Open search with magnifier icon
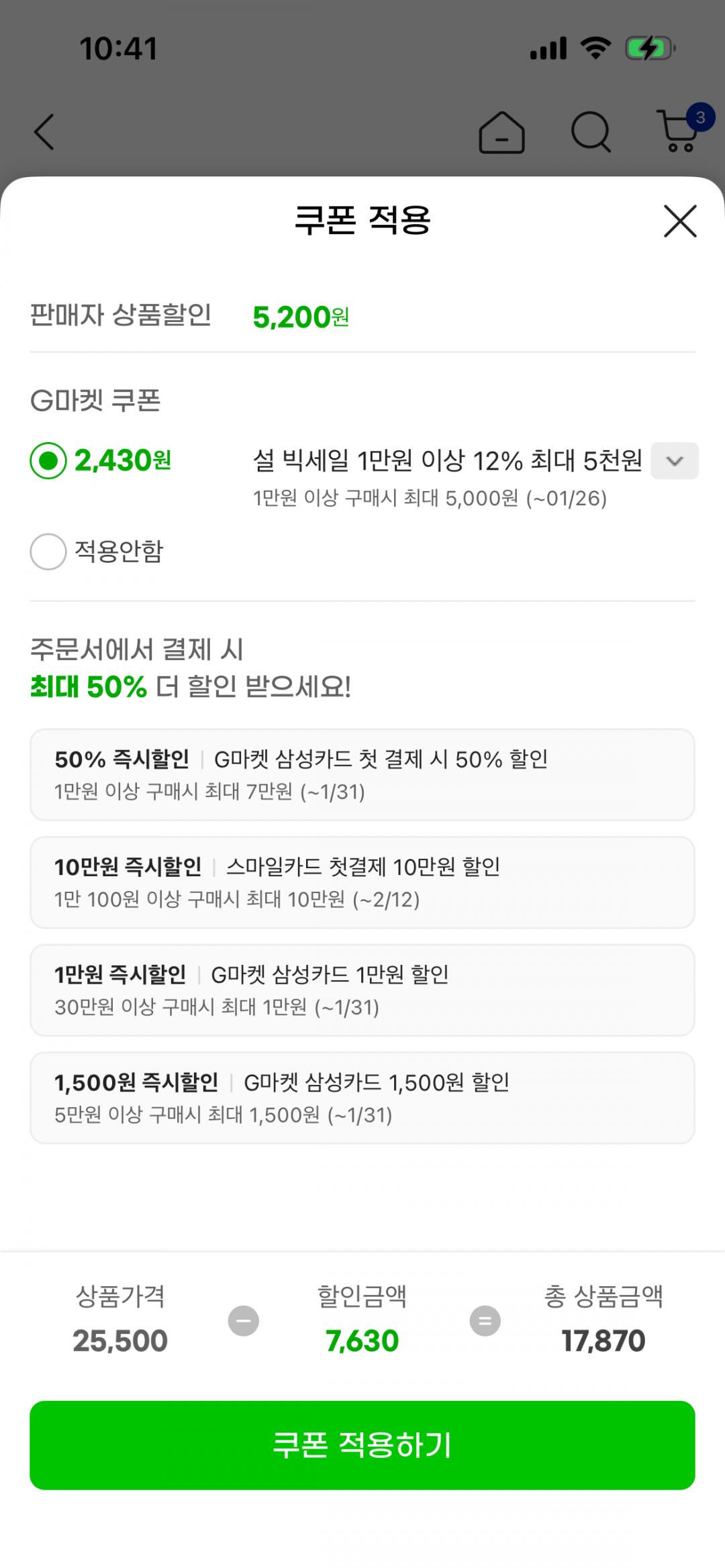Screen dimensions: 725x1568 (591, 132)
